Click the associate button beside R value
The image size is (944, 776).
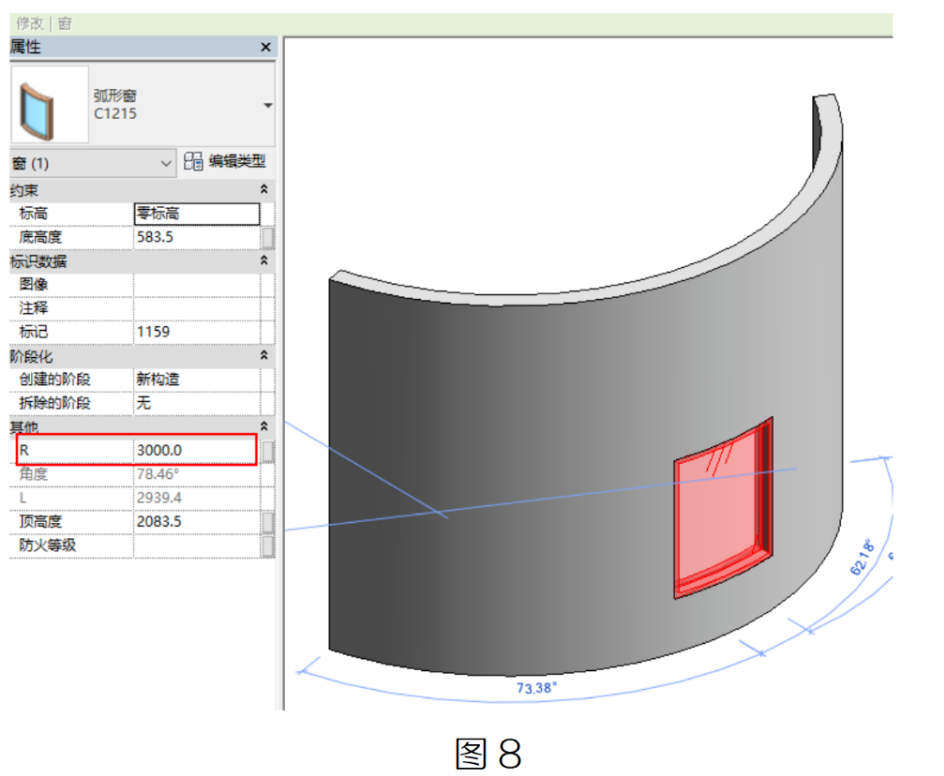click(268, 450)
